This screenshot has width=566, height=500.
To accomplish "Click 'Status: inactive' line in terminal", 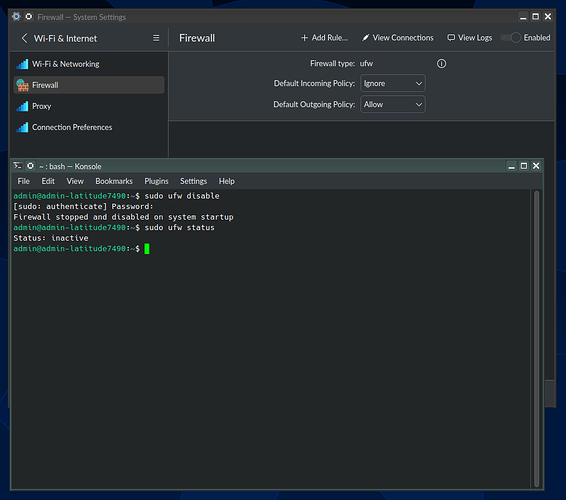I will (x=51, y=238).
